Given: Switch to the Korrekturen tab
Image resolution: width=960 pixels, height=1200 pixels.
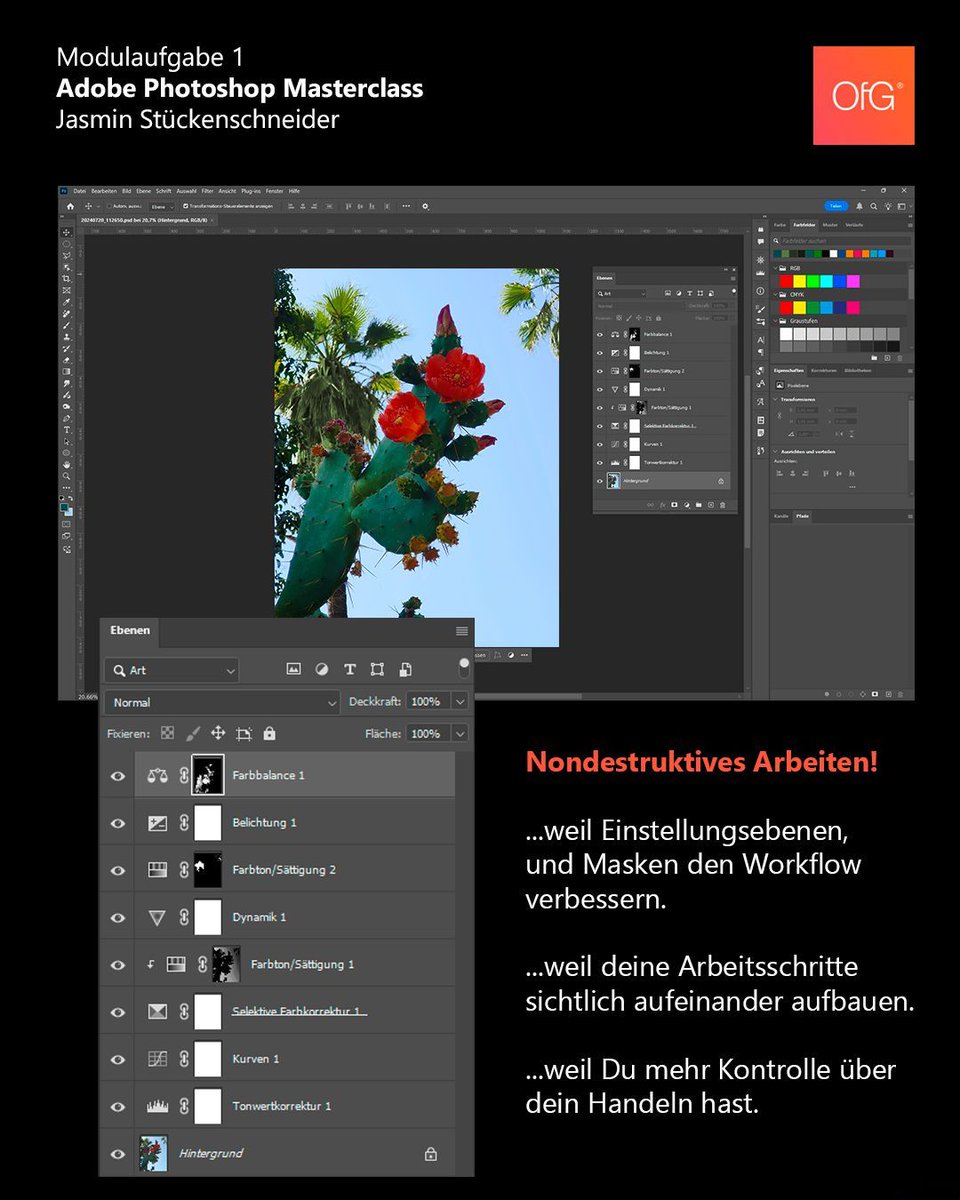Looking at the screenshot, I should (826, 371).
